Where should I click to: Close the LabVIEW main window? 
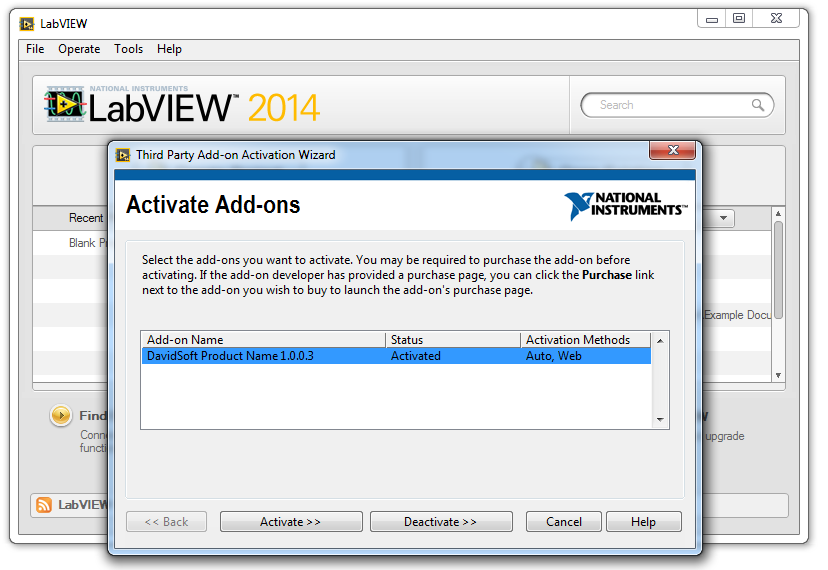click(776, 18)
